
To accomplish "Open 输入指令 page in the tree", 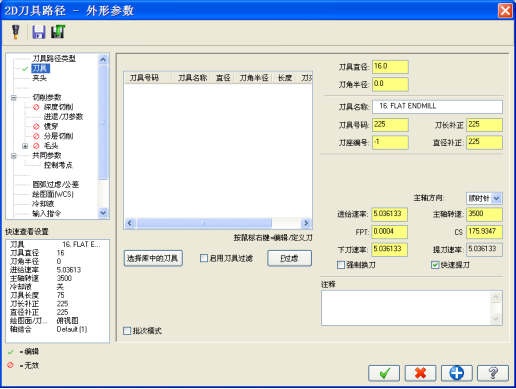I will (x=47, y=213).
